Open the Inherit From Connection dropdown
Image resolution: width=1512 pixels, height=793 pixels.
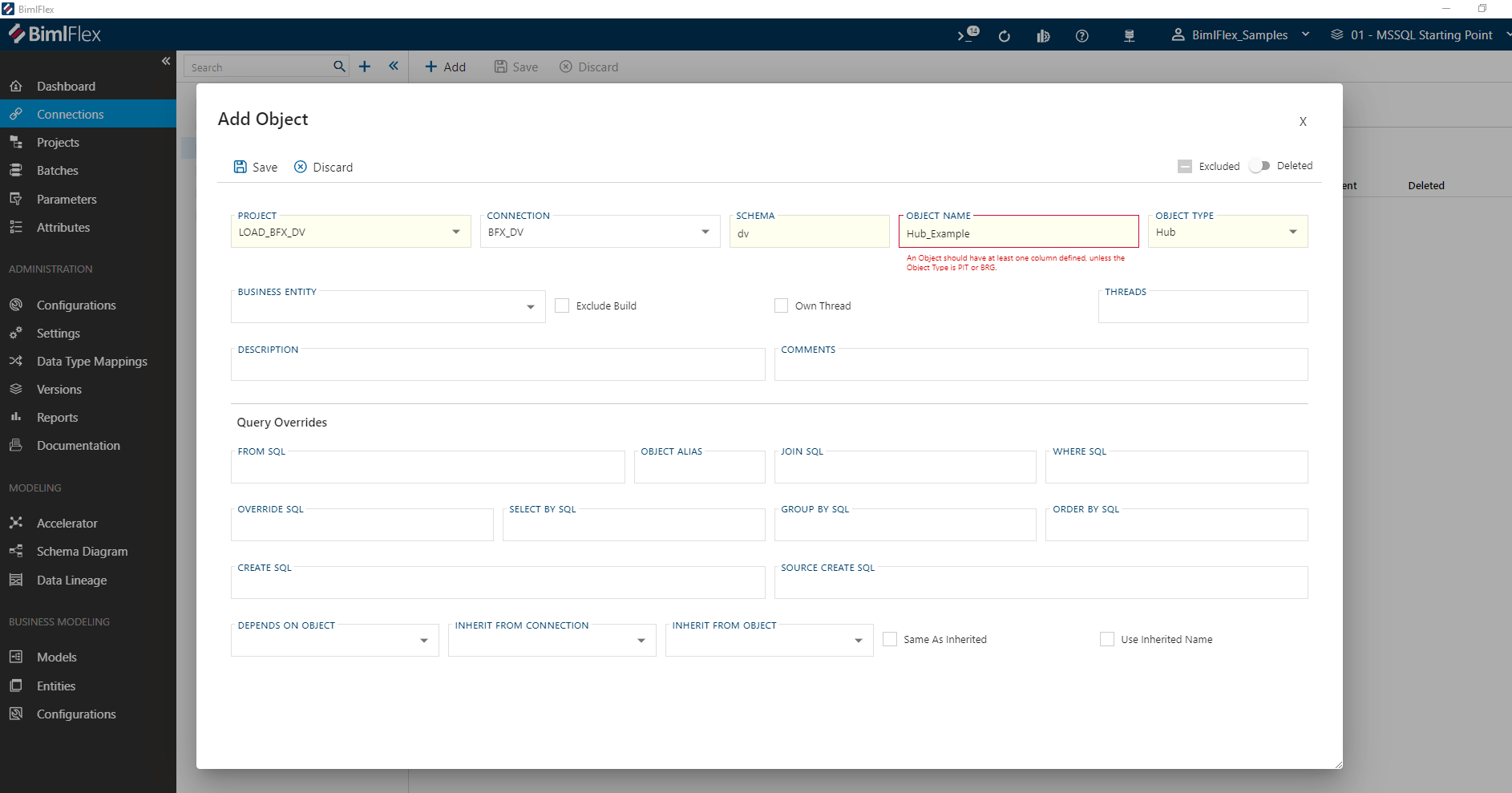tap(641, 640)
